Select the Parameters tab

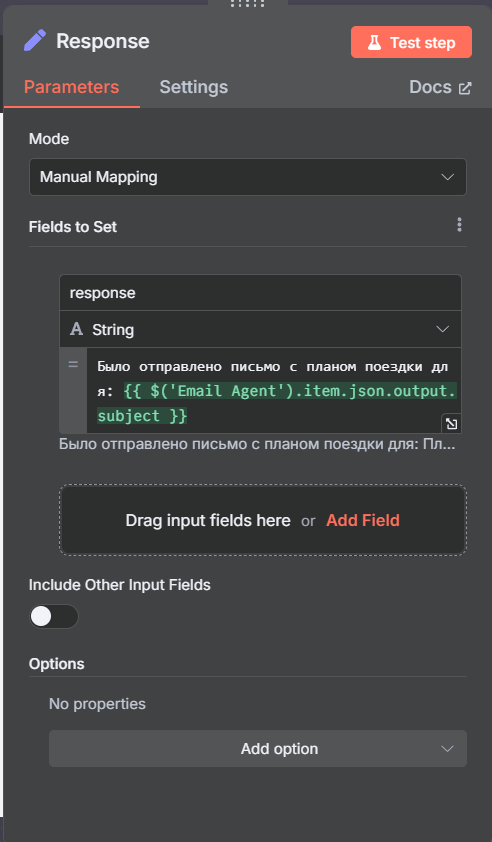coord(71,87)
